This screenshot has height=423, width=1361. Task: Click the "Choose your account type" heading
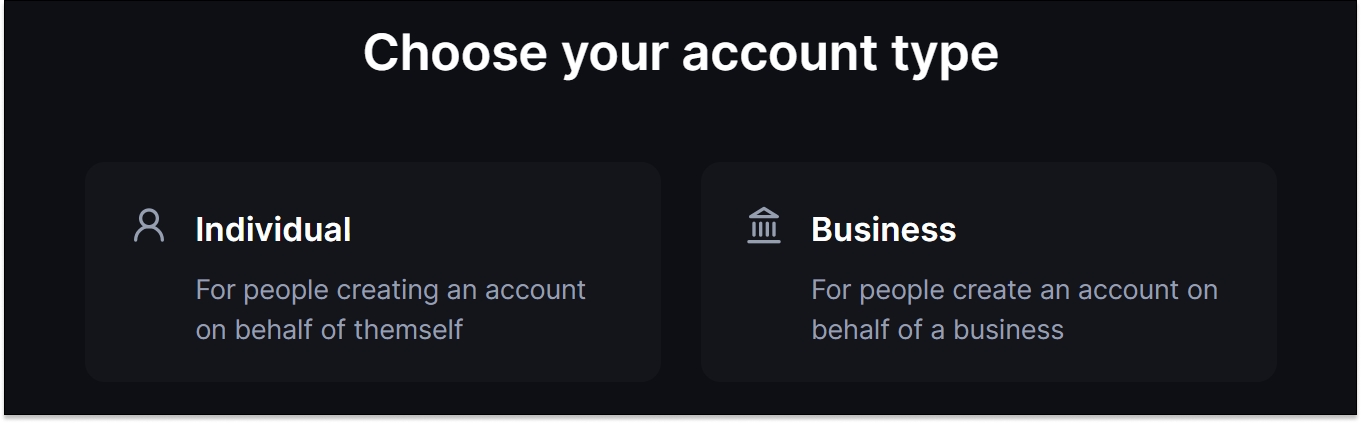tap(680, 52)
